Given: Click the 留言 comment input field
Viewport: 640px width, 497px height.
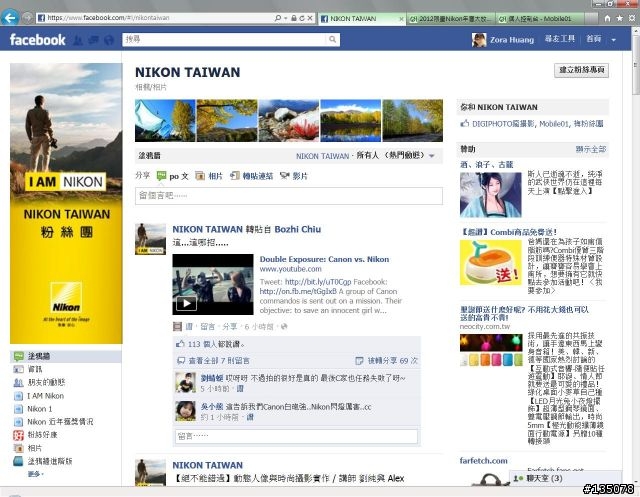Looking at the screenshot, I should point(296,436).
